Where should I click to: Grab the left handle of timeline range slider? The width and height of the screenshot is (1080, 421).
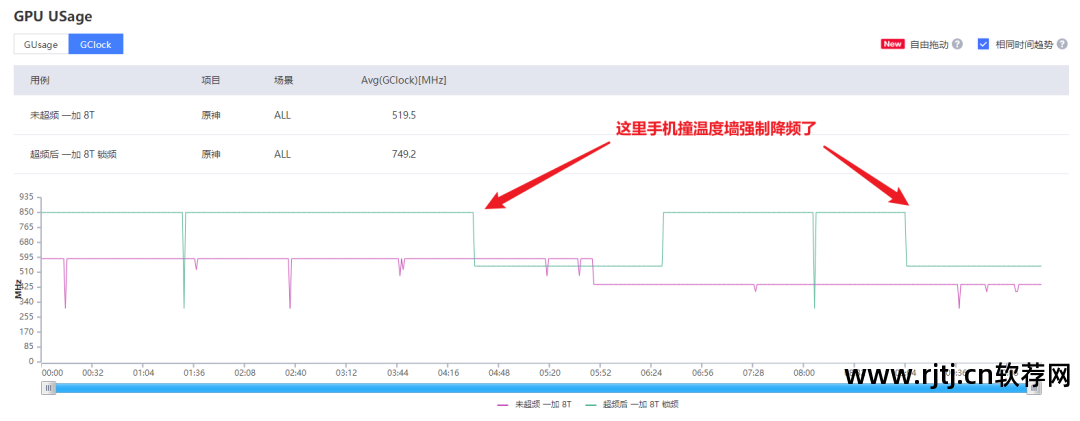(x=48, y=389)
